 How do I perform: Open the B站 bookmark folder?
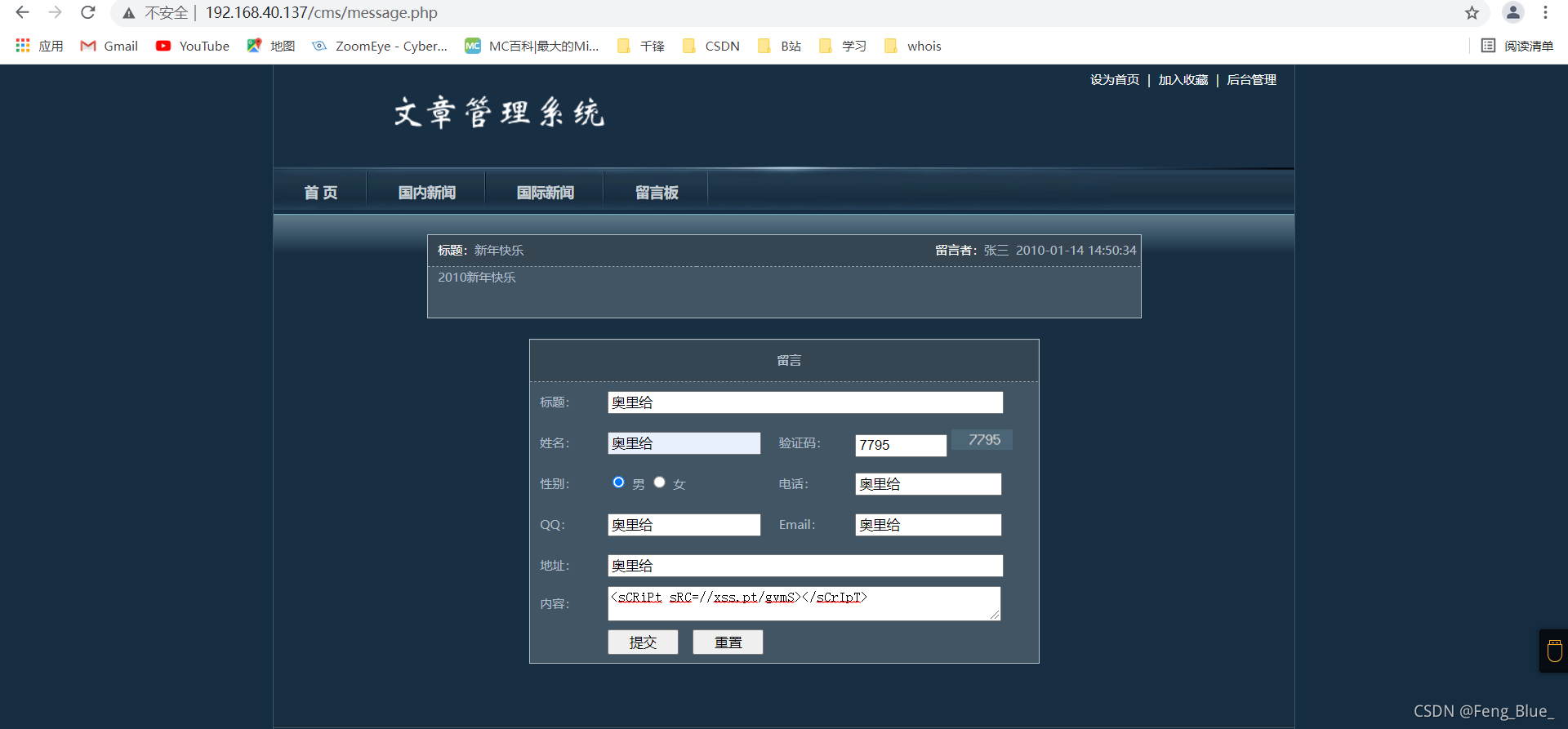click(780, 46)
